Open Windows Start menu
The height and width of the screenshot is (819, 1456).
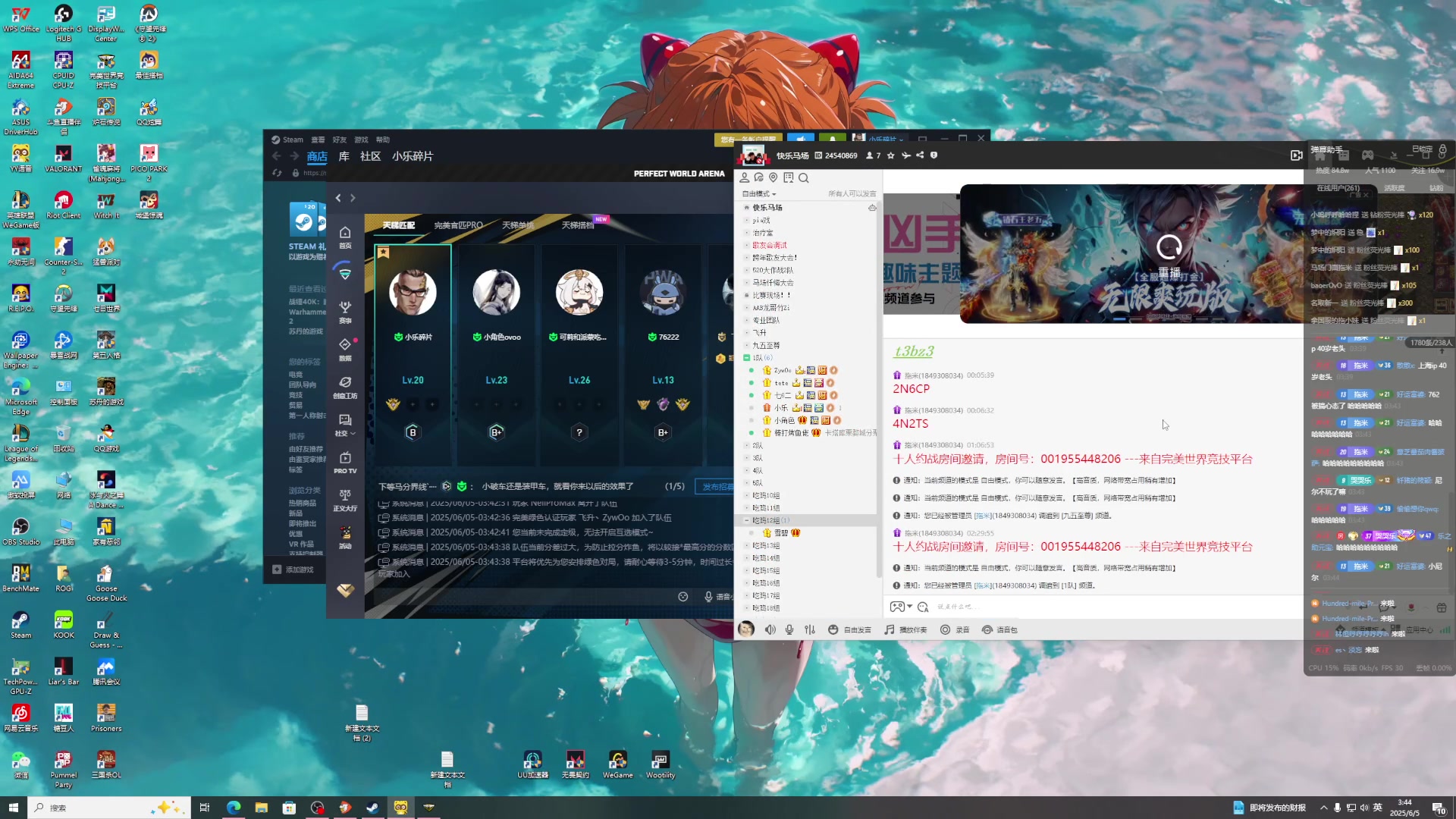[13, 808]
